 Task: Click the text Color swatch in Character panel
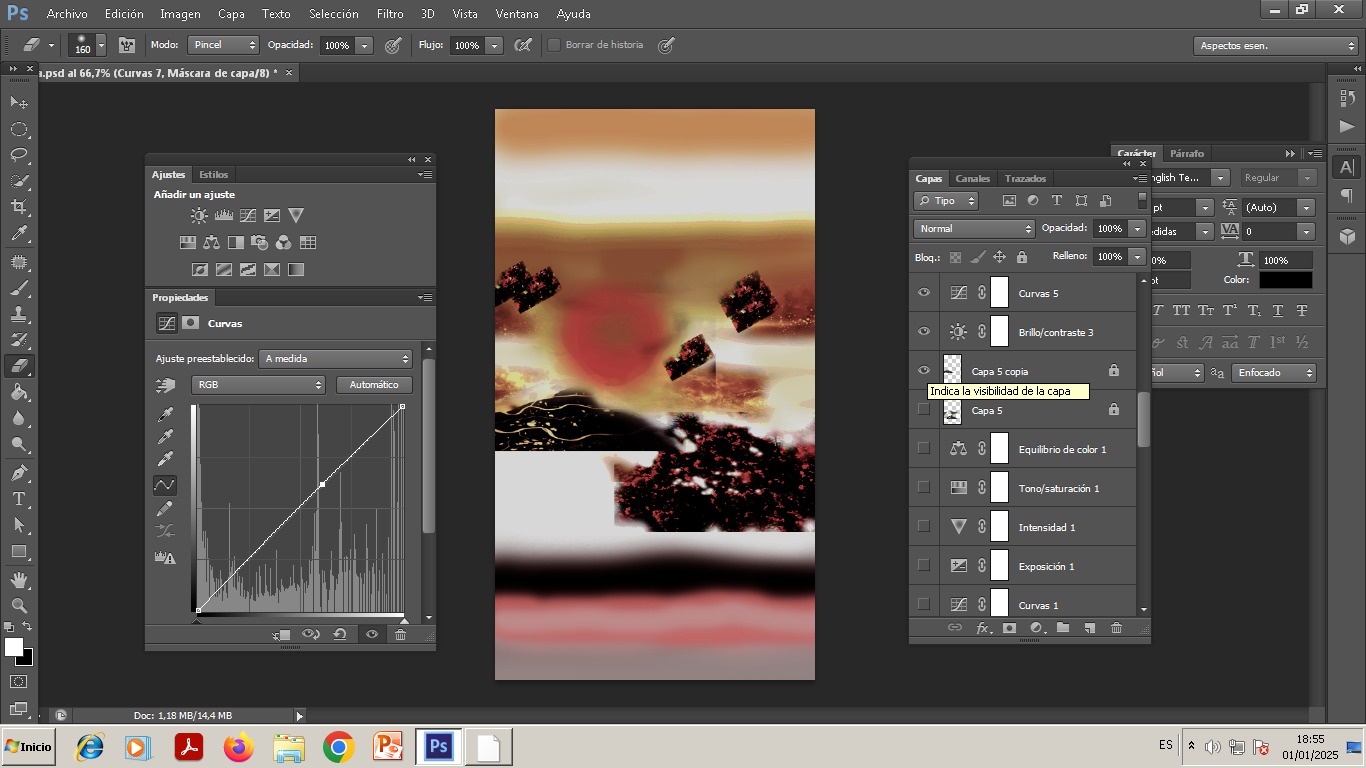(1285, 280)
